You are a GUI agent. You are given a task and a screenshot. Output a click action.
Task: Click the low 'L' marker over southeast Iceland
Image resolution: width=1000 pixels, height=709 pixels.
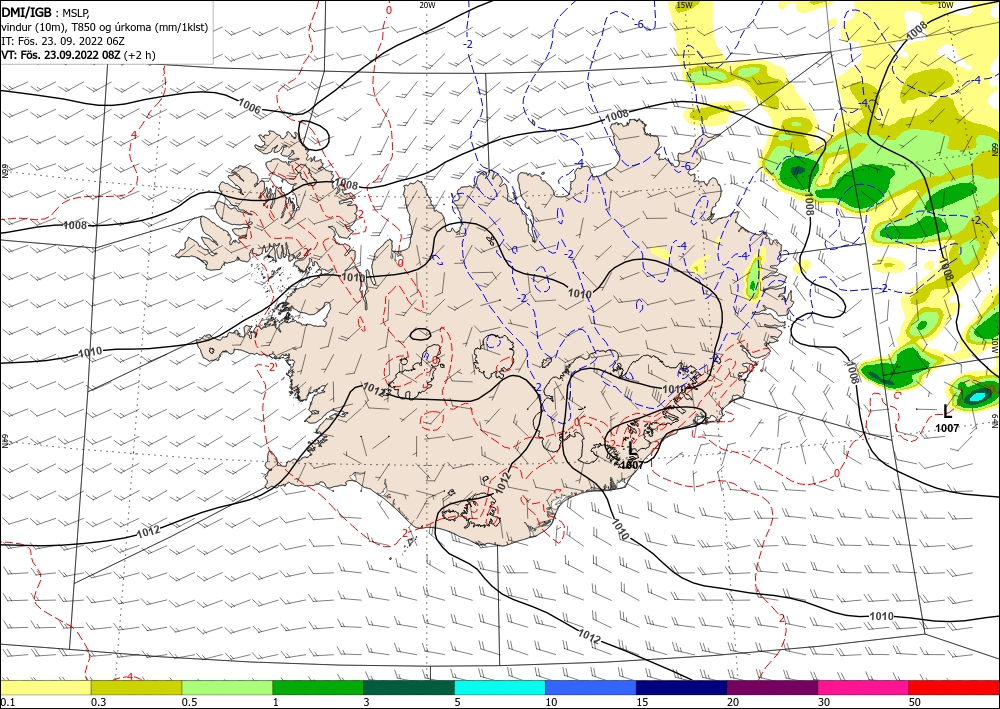[x=631, y=449]
